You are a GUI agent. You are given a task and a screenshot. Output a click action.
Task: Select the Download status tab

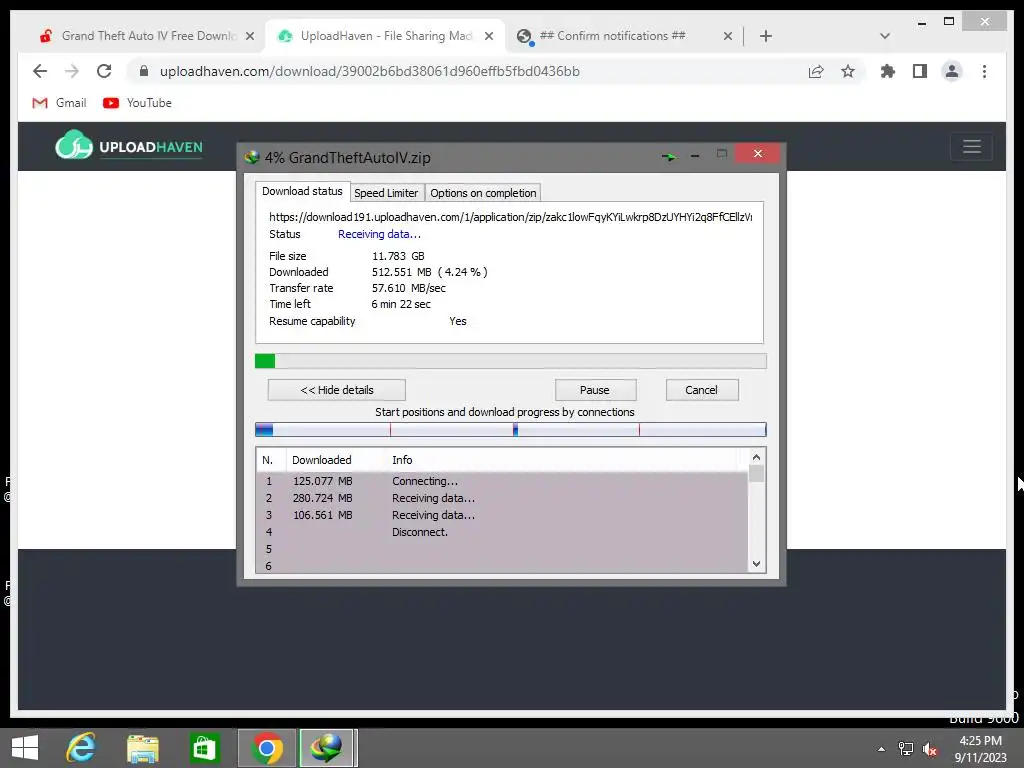302,191
